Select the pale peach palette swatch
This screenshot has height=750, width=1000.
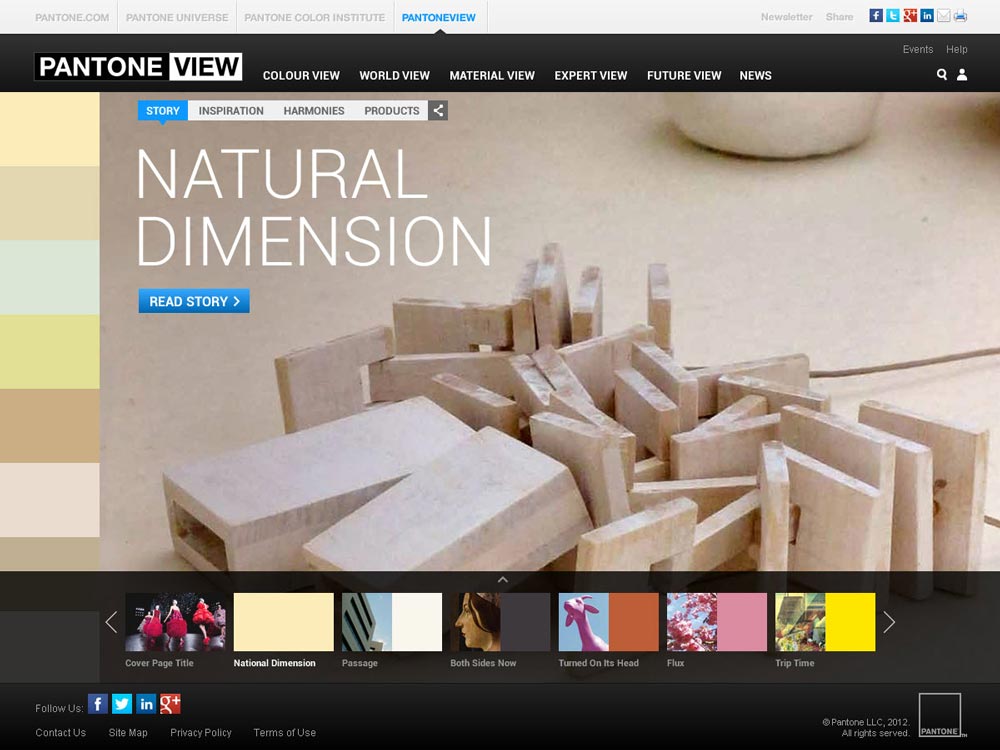[50, 499]
